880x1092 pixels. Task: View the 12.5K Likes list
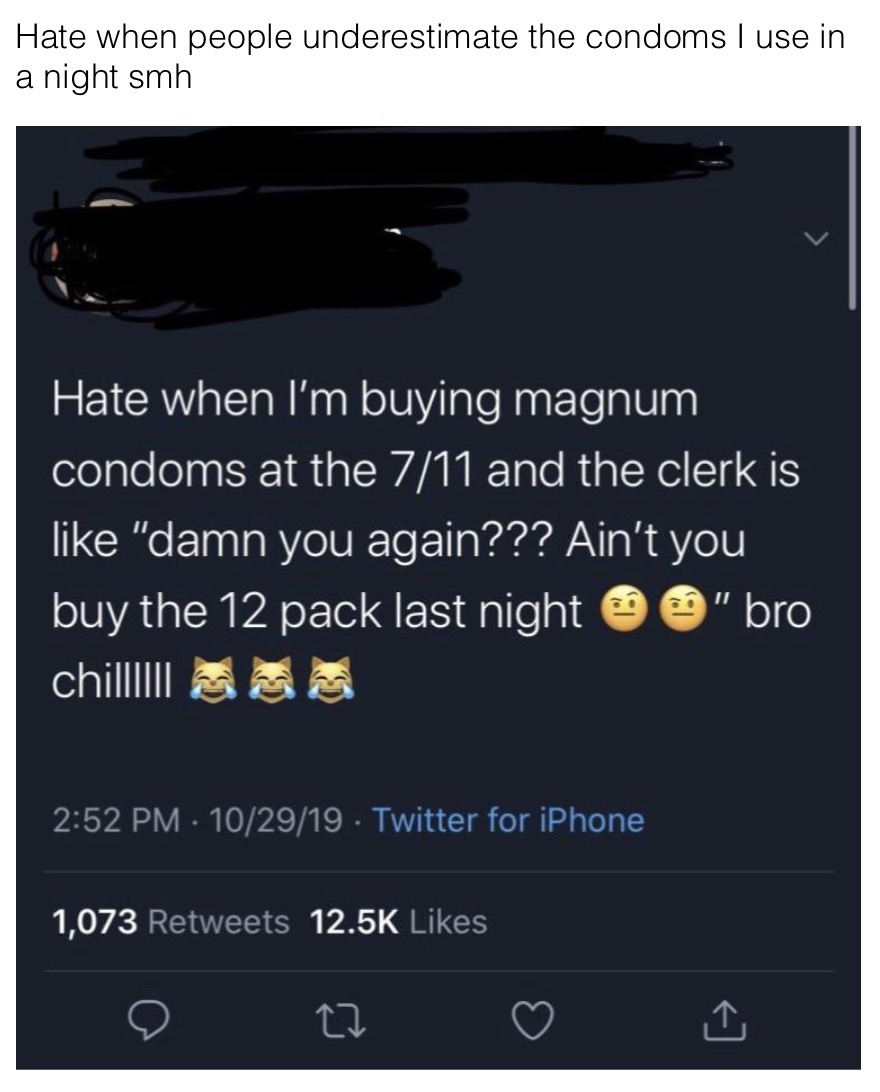pyautogui.click(x=398, y=921)
